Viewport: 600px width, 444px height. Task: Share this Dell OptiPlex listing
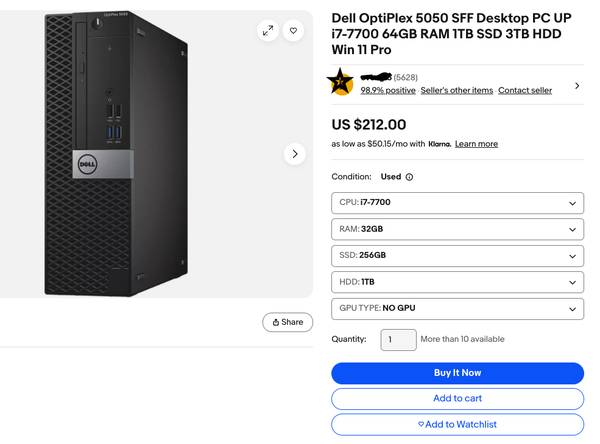point(287,322)
